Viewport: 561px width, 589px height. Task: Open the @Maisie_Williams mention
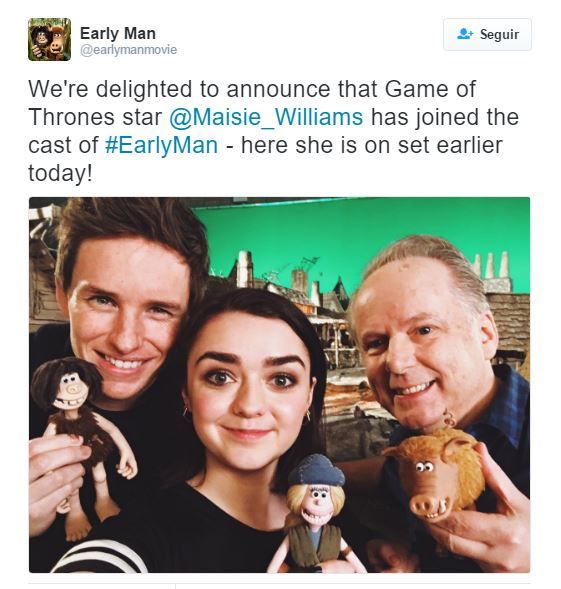coord(266,117)
